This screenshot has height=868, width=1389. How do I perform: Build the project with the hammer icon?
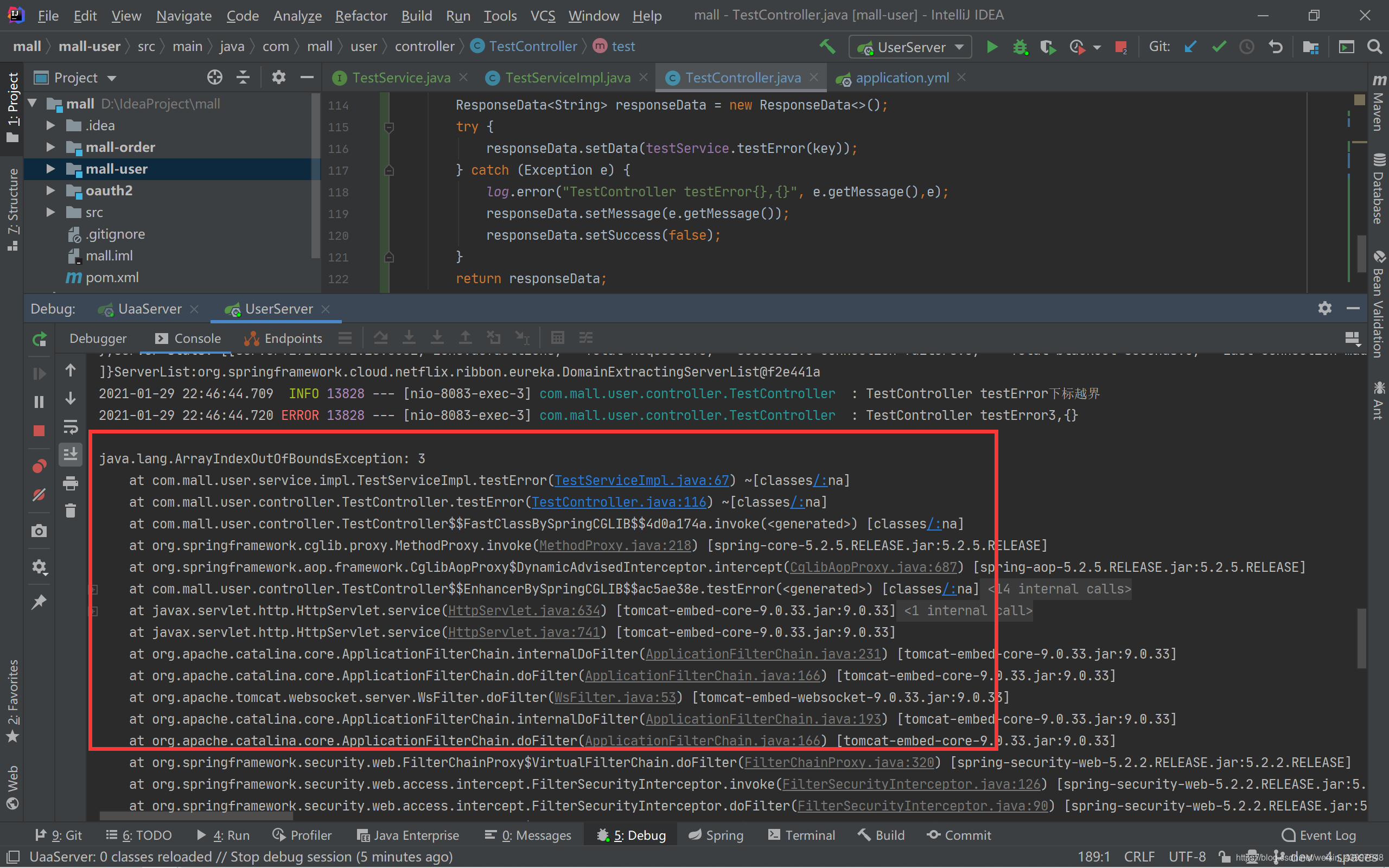click(x=827, y=47)
